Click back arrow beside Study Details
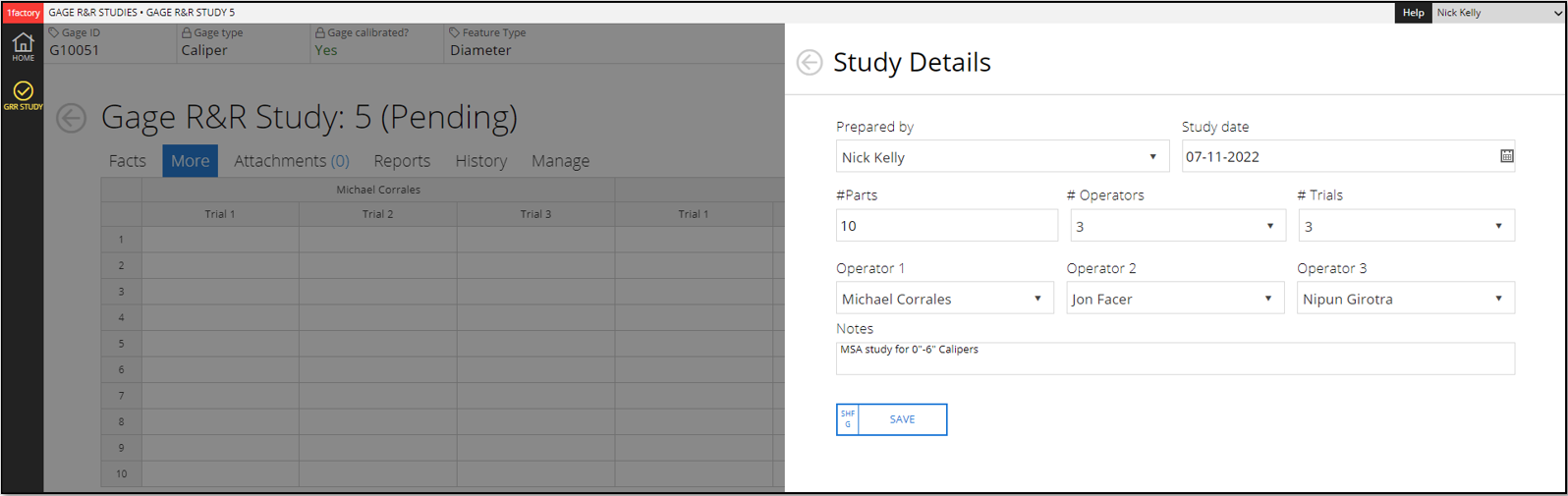This screenshot has width=1568, height=496. (809, 62)
